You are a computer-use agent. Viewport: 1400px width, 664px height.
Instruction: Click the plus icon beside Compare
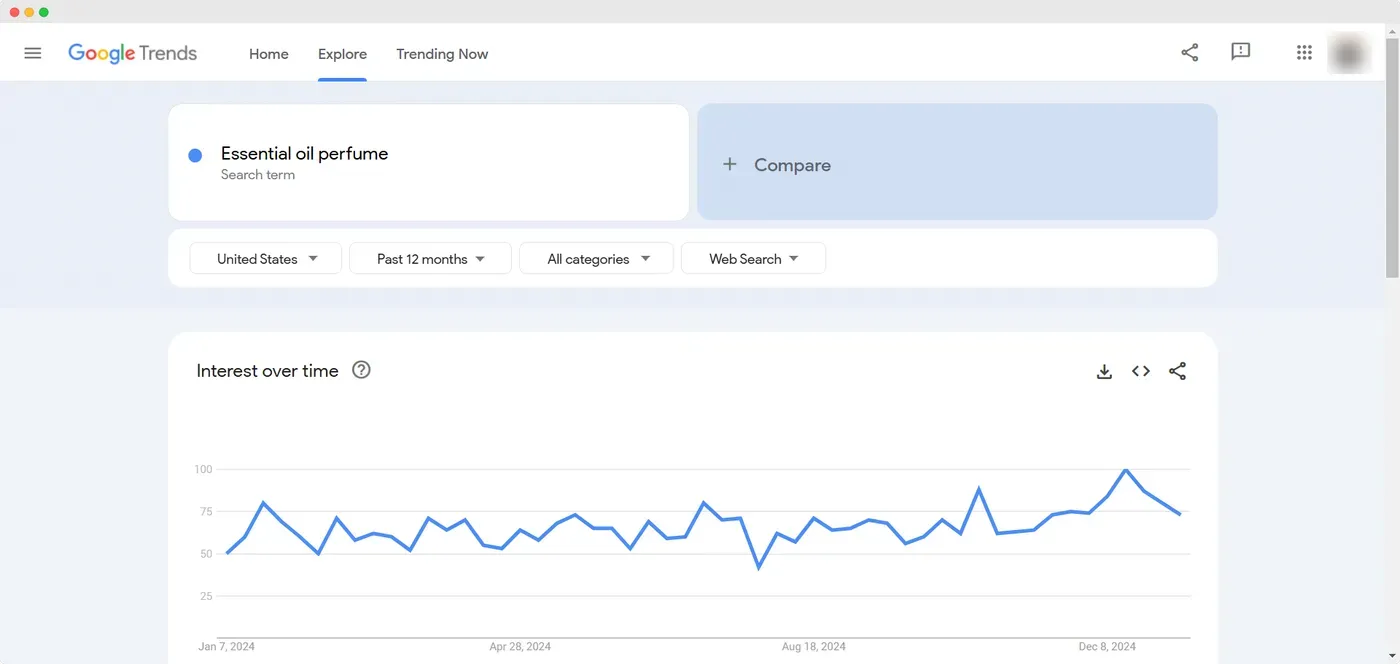pos(730,164)
